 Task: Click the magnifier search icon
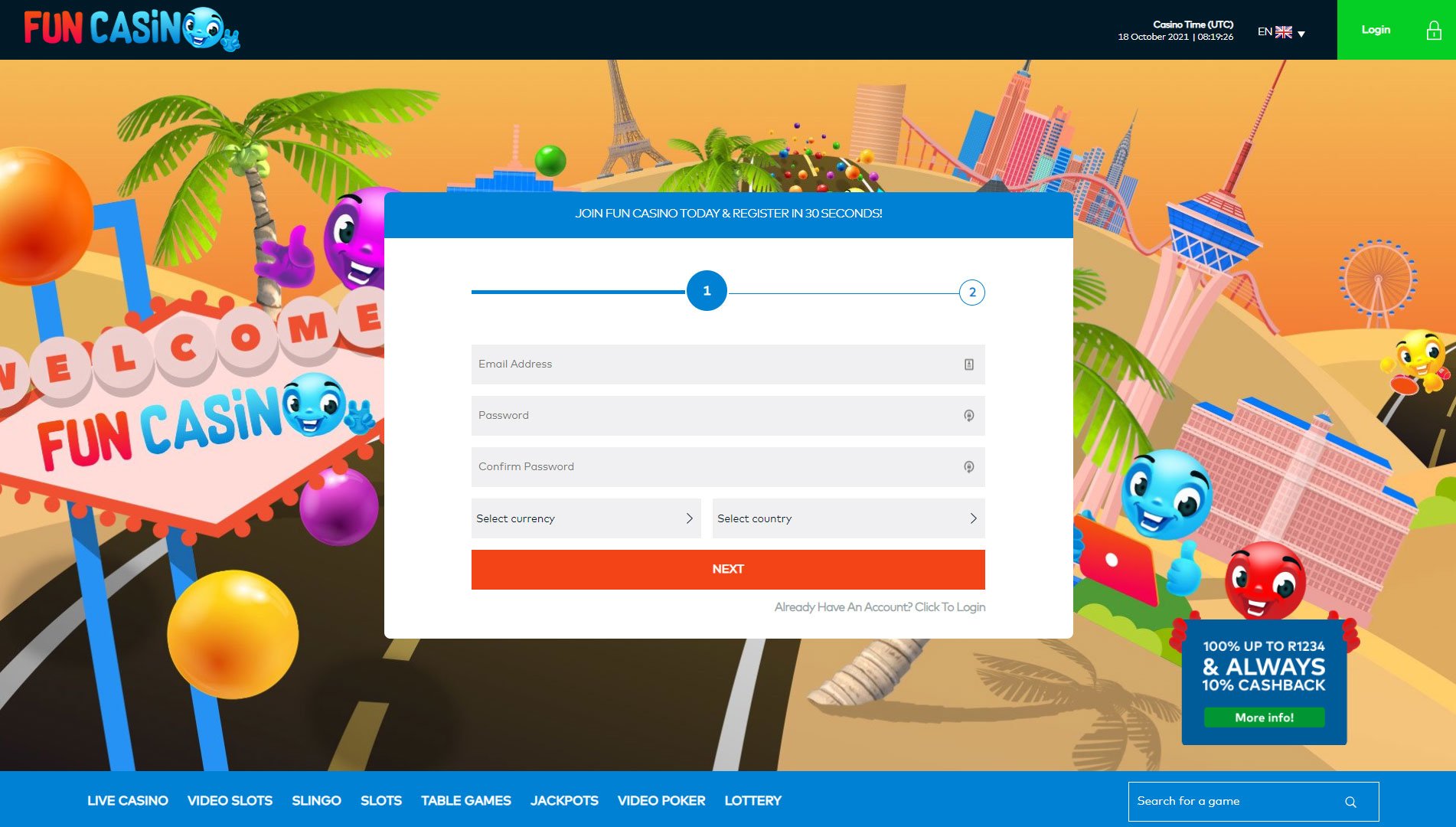click(x=1350, y=802)
